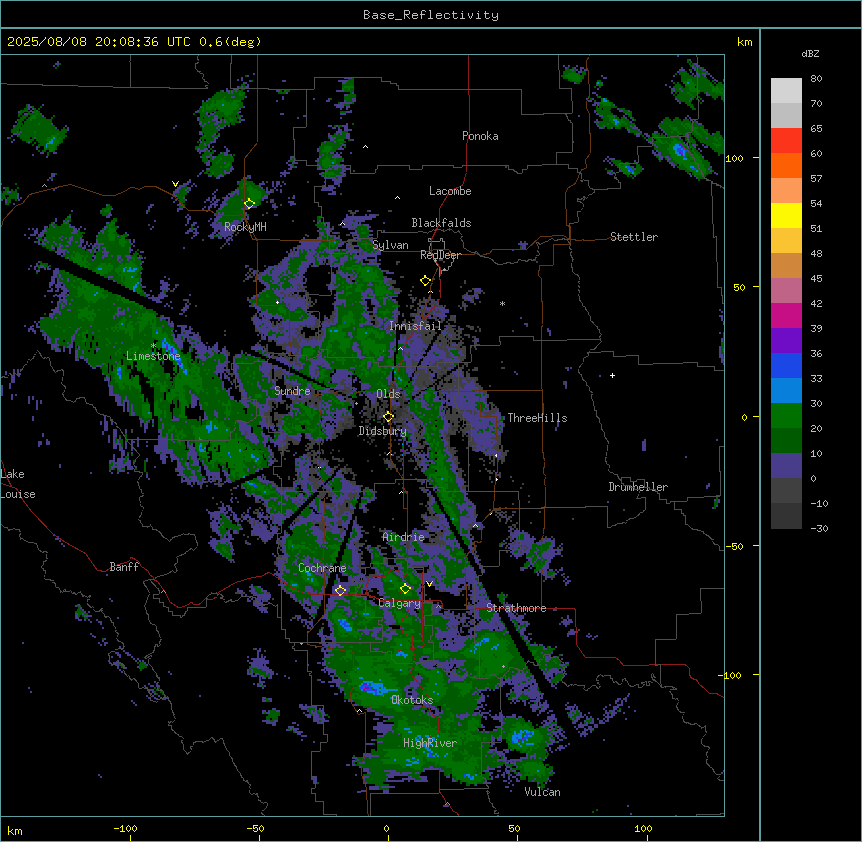This screenshot has height=842, width=862.
Task: Click the yellow station marker below Cochrane
Action: tap(340, 590)
